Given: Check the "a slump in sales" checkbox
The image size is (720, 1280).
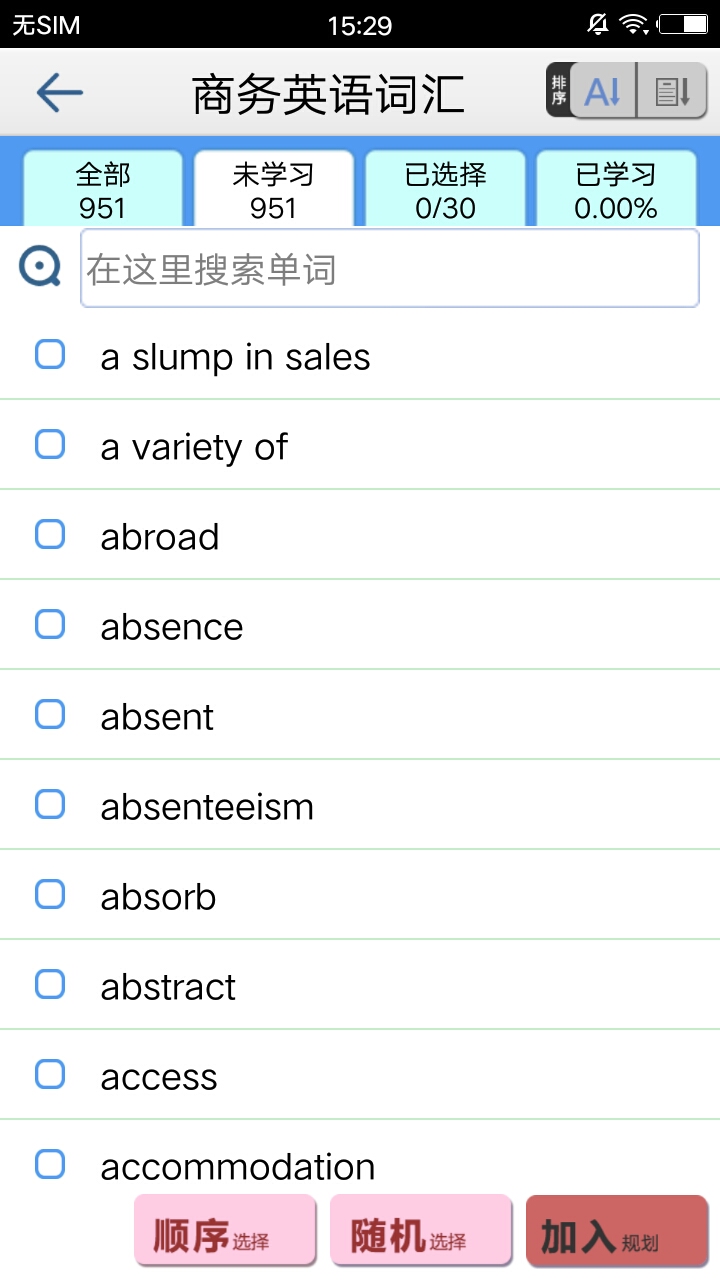Looking at the screenshot, I should pyautogui.click(x=50, y=354).
